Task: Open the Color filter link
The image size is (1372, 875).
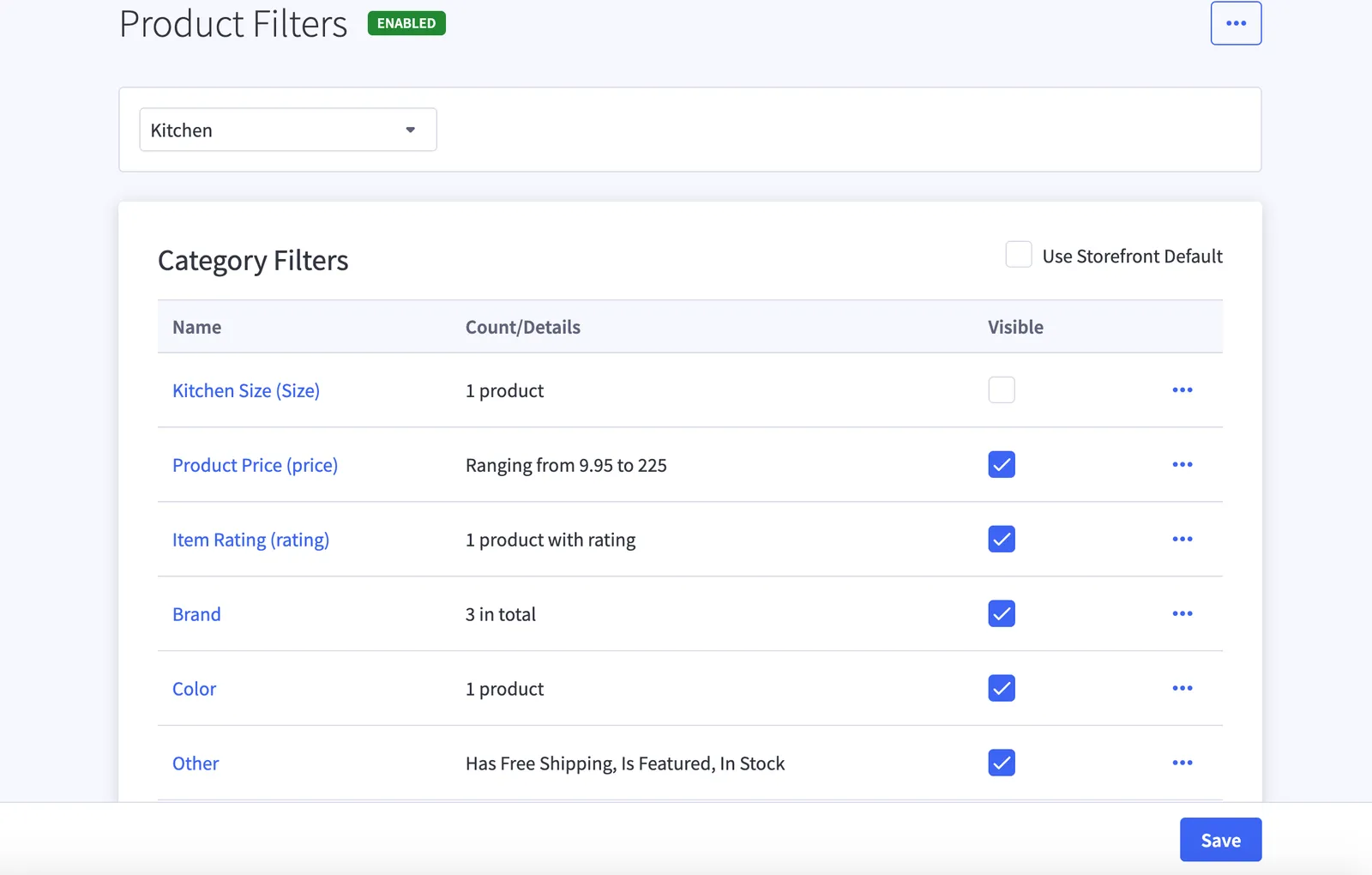Action: [x=194, y=689]
